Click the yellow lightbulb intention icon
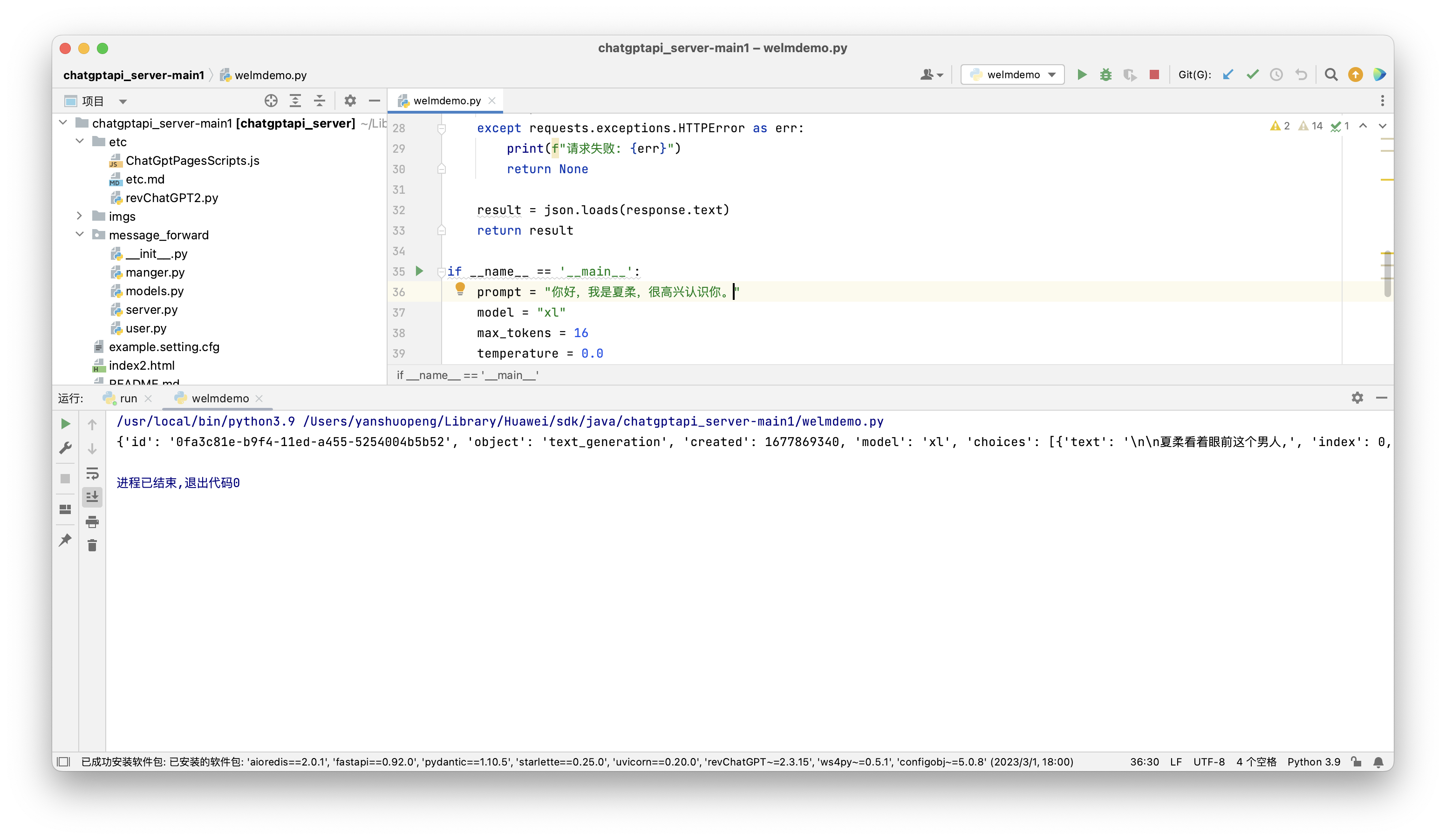 pyautogui.click(x=460, y=289)
